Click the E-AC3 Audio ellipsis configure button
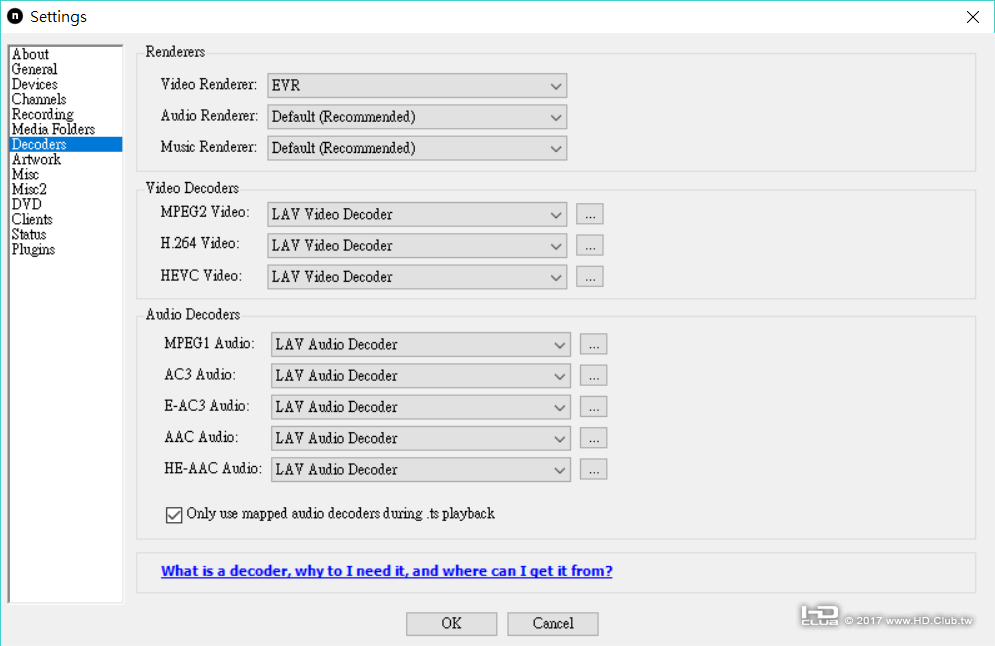The image size is (995, 646). (x=594, y=407)
